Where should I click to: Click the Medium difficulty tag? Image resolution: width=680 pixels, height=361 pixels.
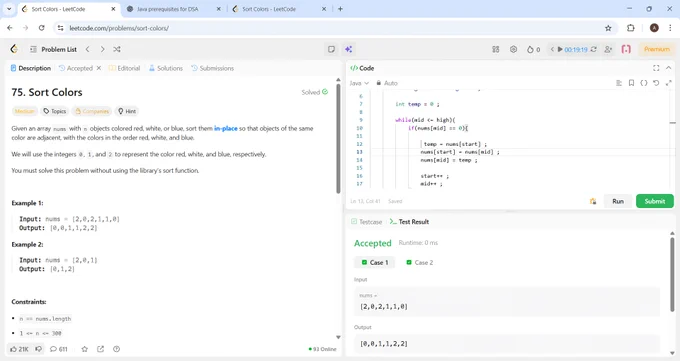(x=24, y=111)
